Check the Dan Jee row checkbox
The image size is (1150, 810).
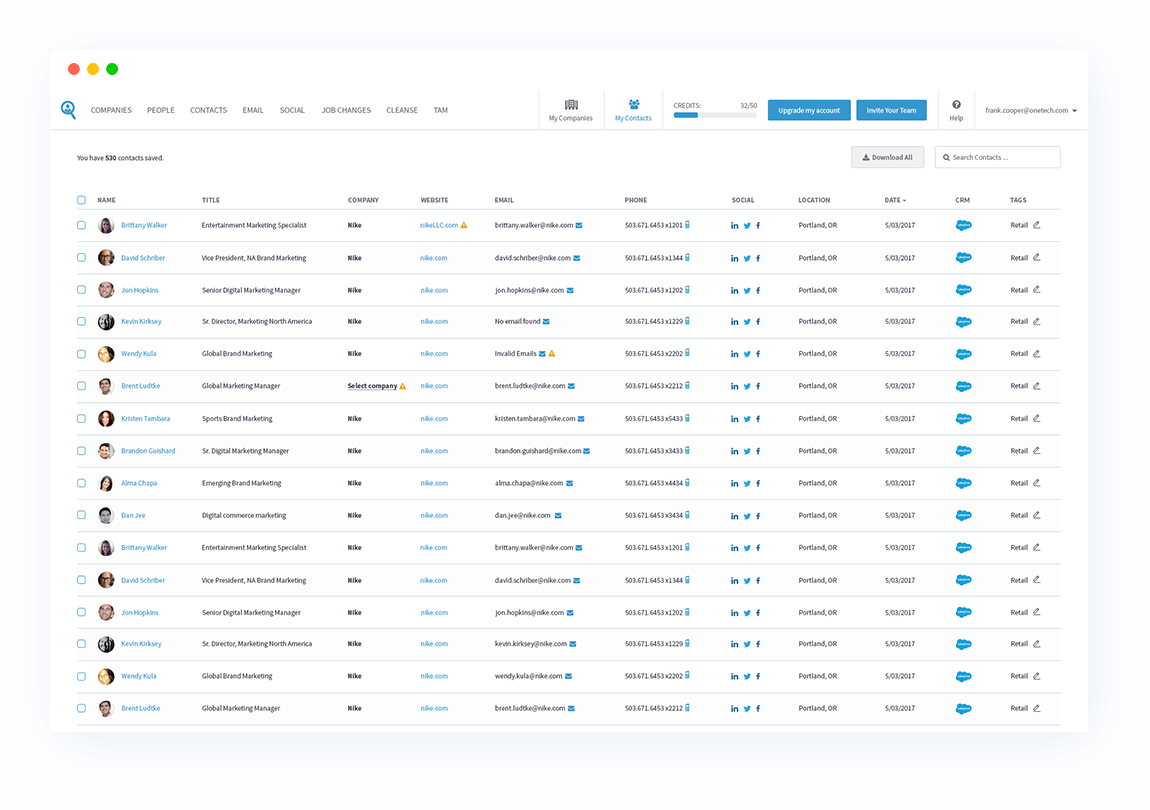81,515
